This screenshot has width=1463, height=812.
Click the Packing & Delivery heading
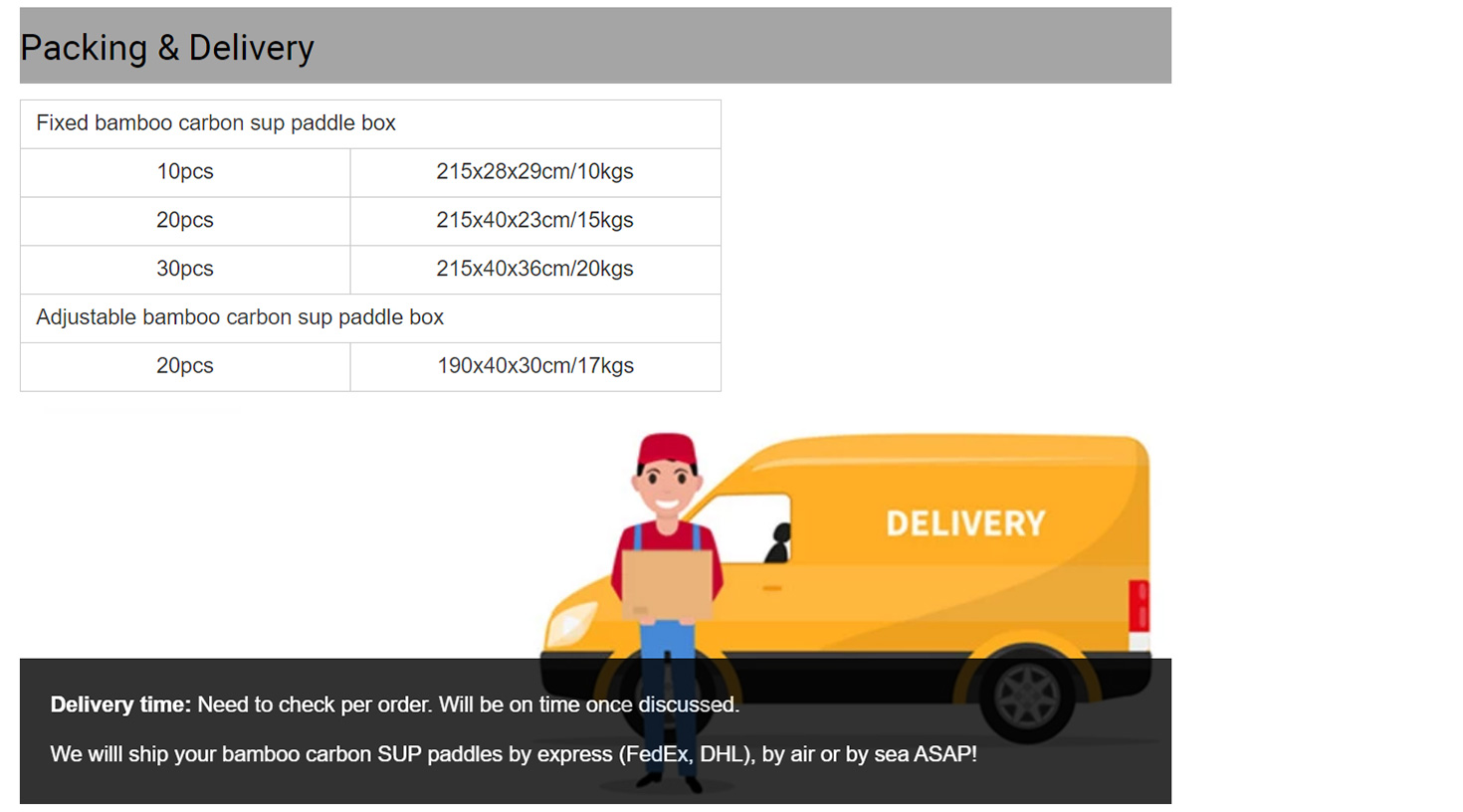(x=167, y=48)
